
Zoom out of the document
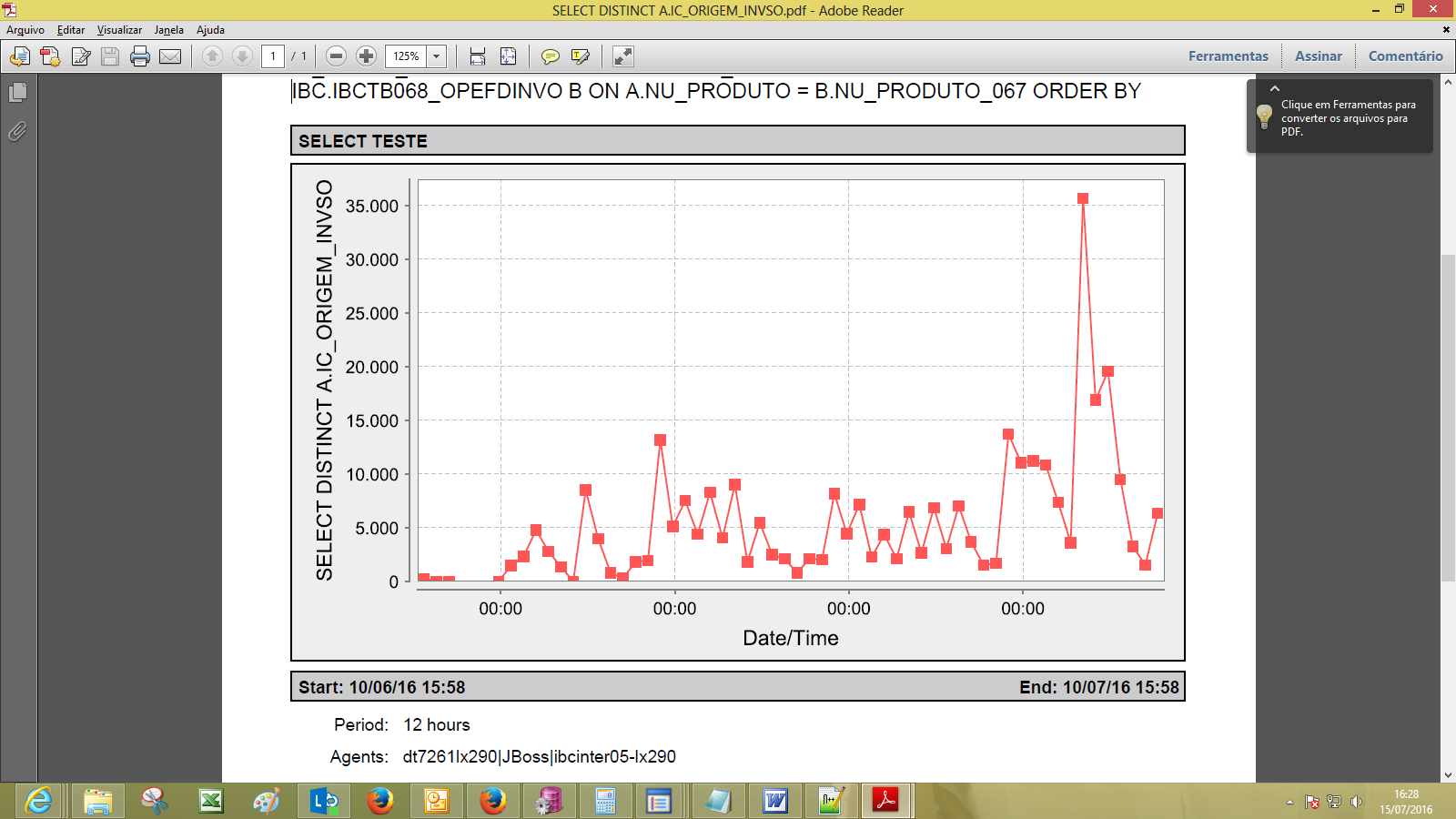(337, 56)
